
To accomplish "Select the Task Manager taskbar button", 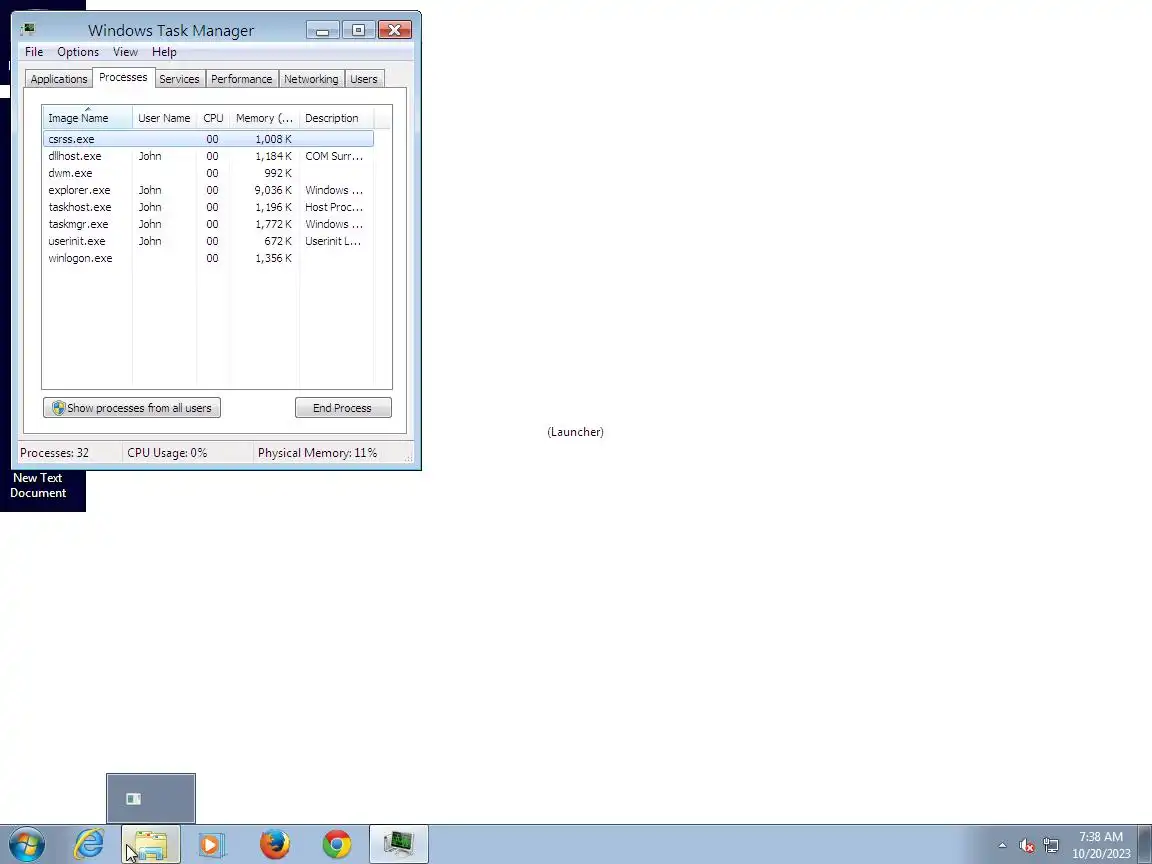I will 399,844.
